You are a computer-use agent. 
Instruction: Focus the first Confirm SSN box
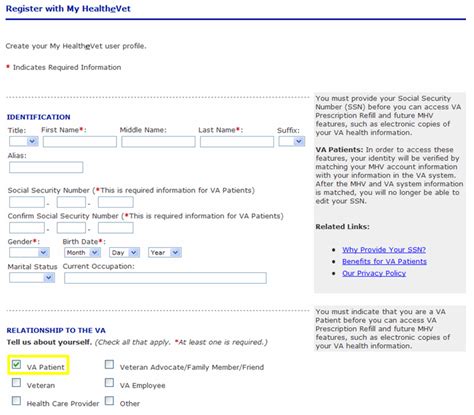[27, 228]
